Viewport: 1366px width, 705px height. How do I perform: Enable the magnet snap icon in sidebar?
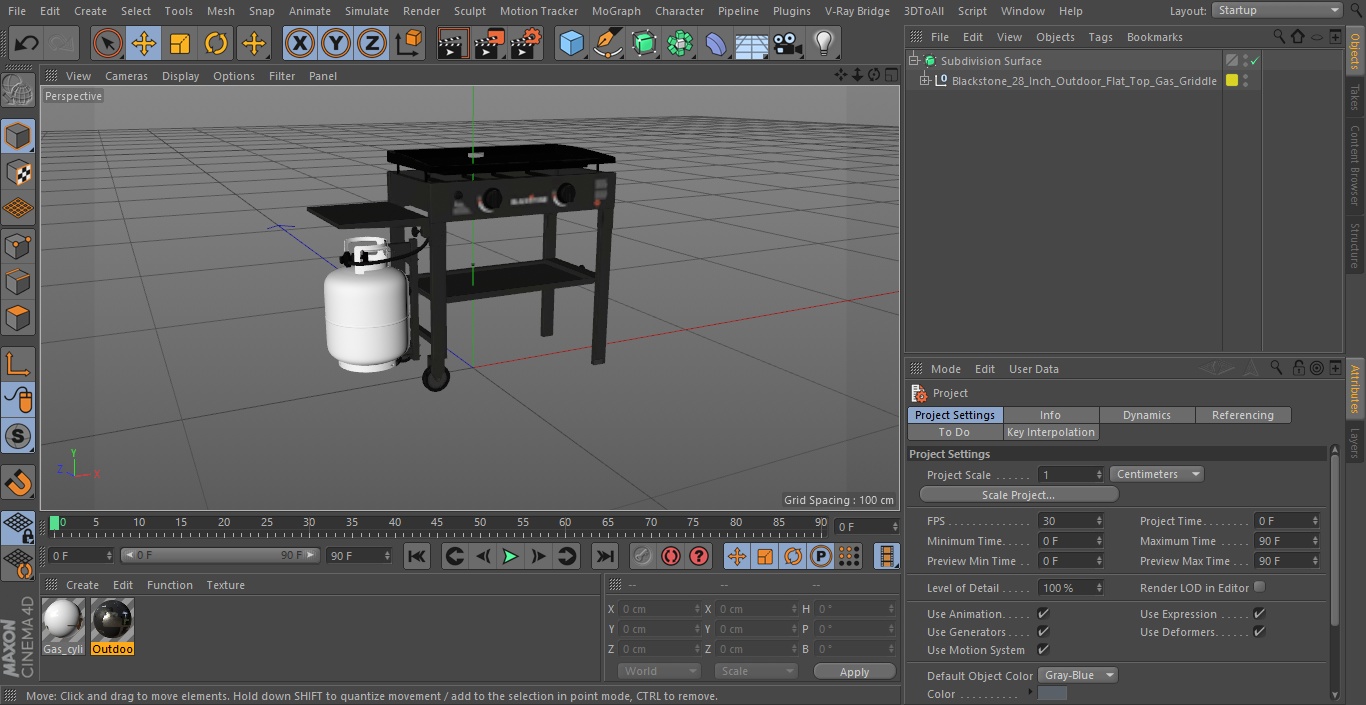point(18,484)
